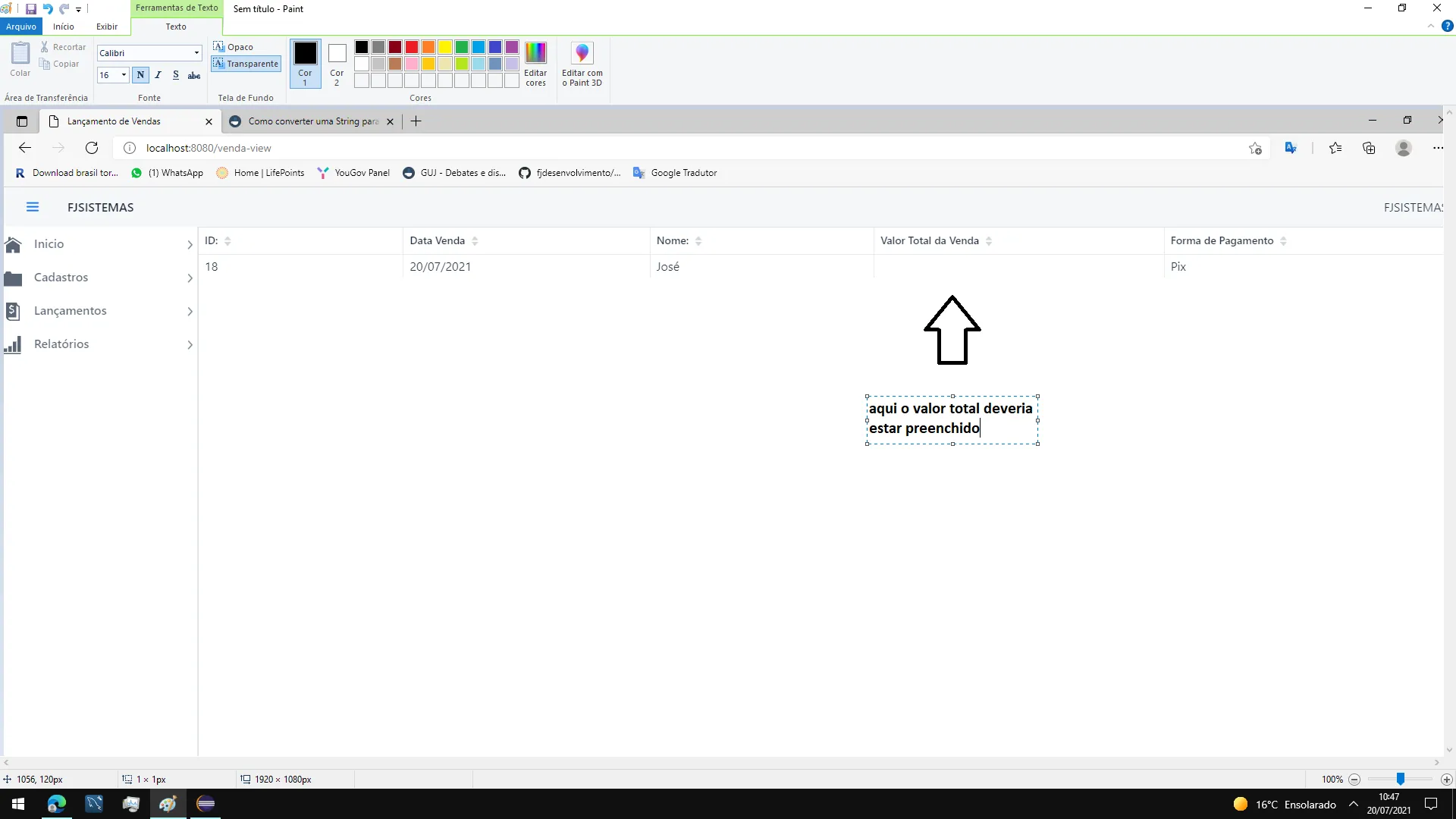Expand Quick Access Toolbar customization arrow
The width and height of the screenshot is (1456, 819).
[x=78, y=10]
